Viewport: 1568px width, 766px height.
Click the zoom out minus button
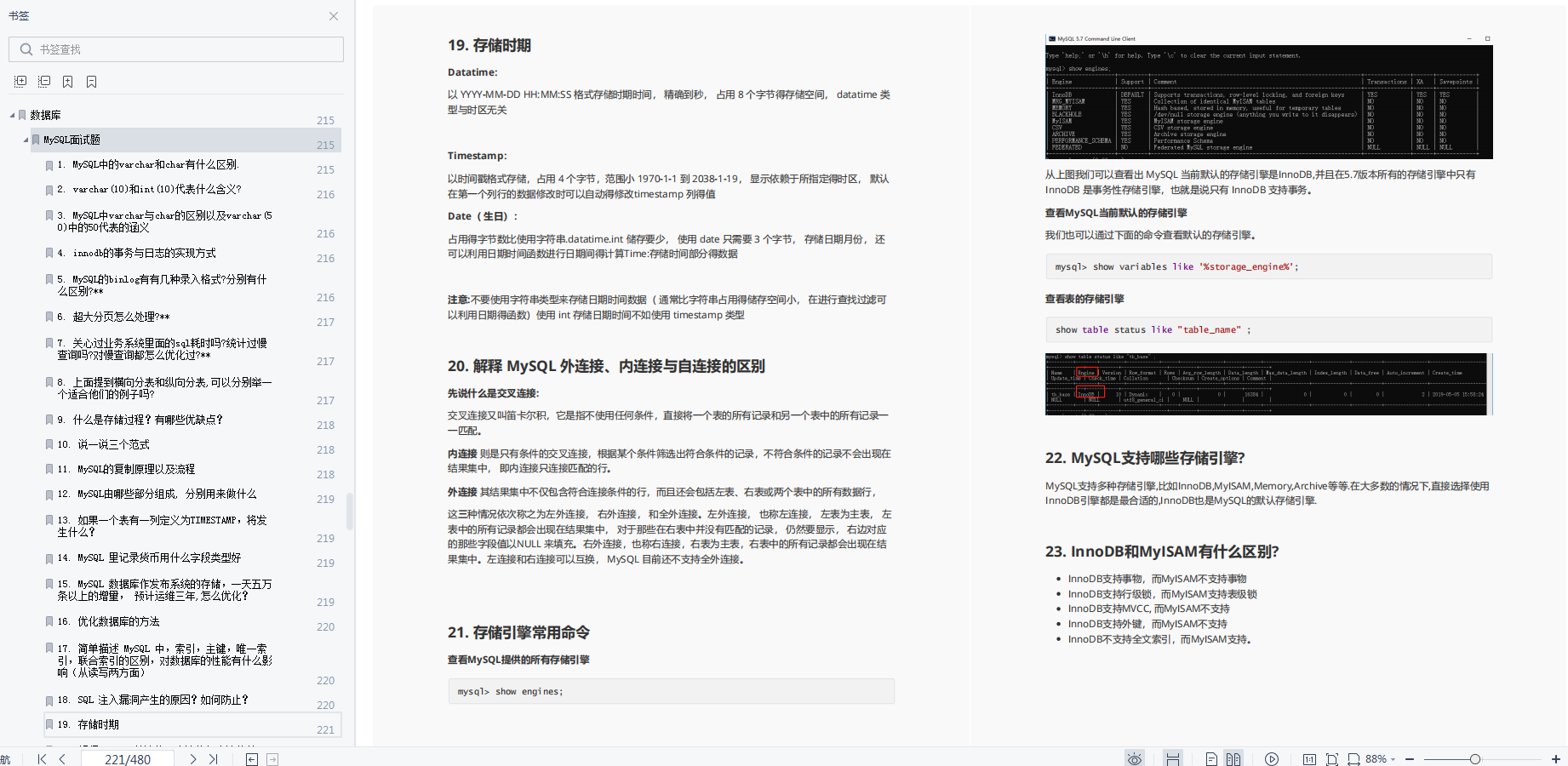pyautogui.click(x=1410, y=759)
